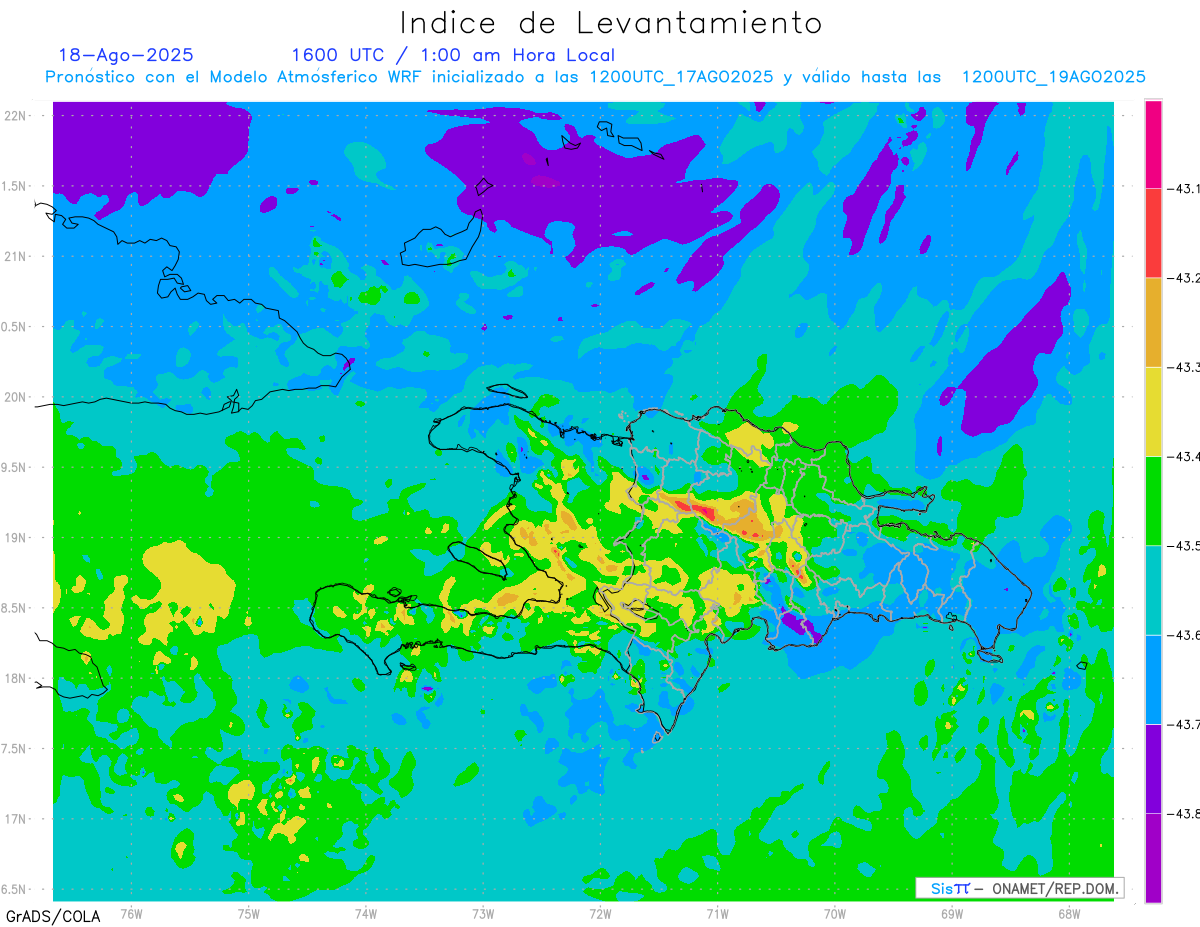
Task: Select the green legend color band
Action: (1153, 500)
